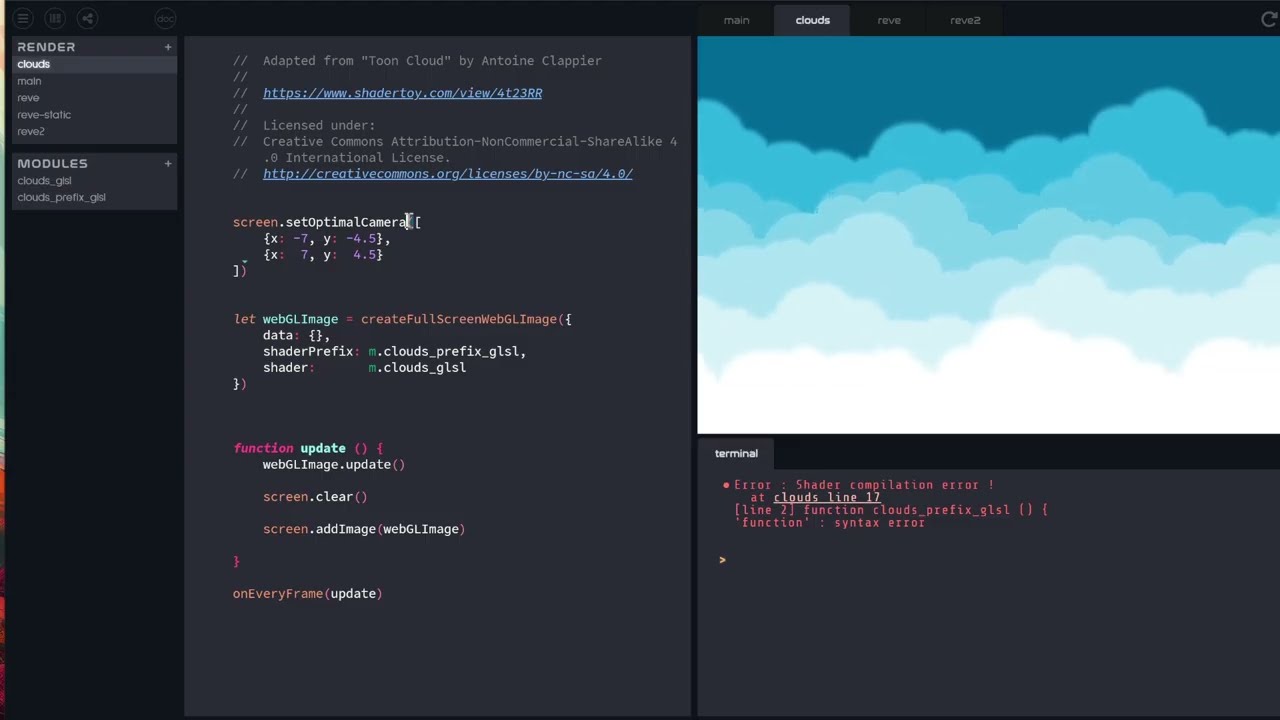Click the share icon in top bar
Image resolution: width=1280 pixels, height=720 pixels.
[87, 18]
